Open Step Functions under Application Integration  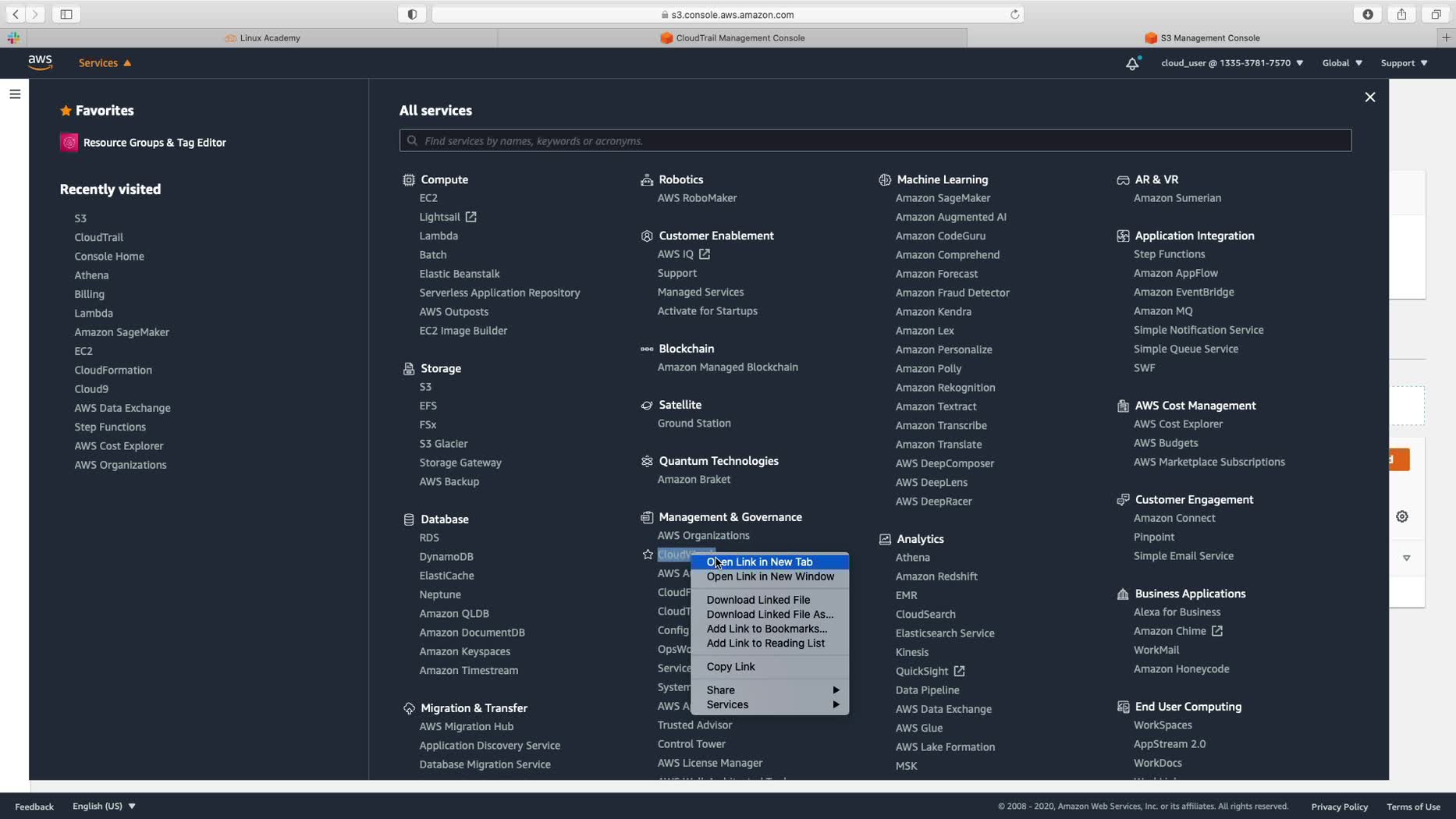click(x=1169, y=254)
